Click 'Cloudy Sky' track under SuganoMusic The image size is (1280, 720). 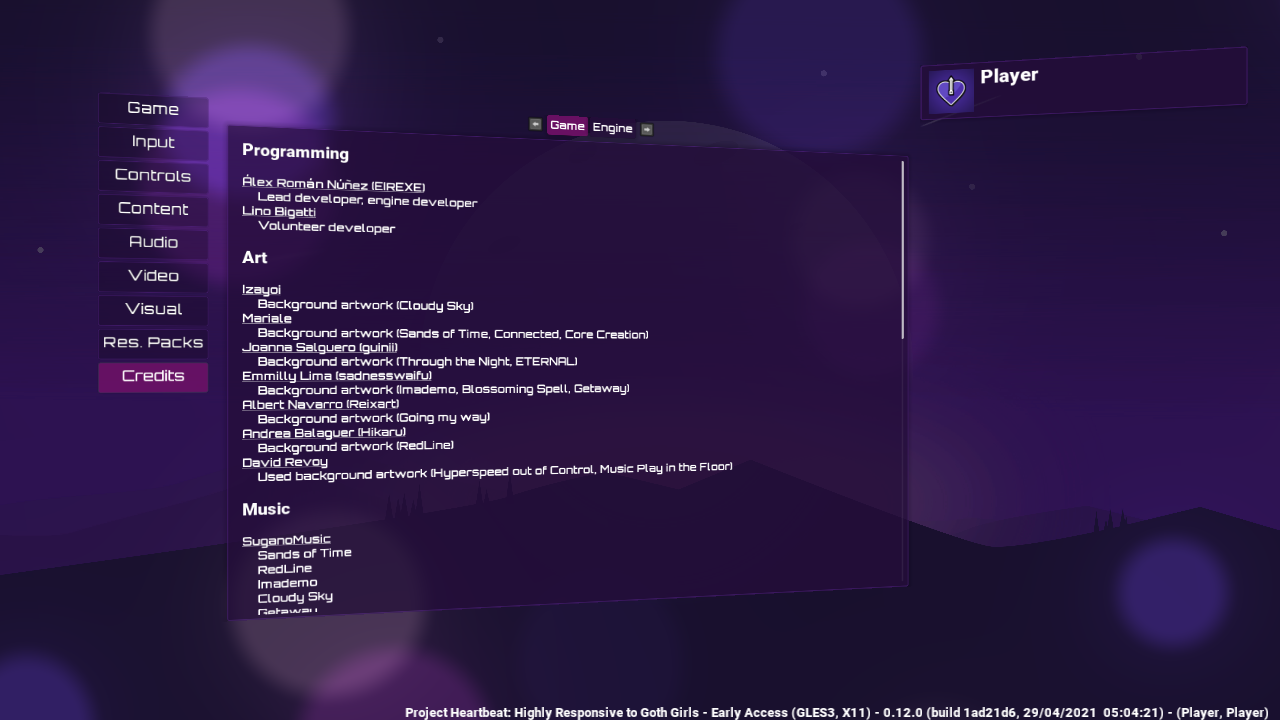(295, 597)
